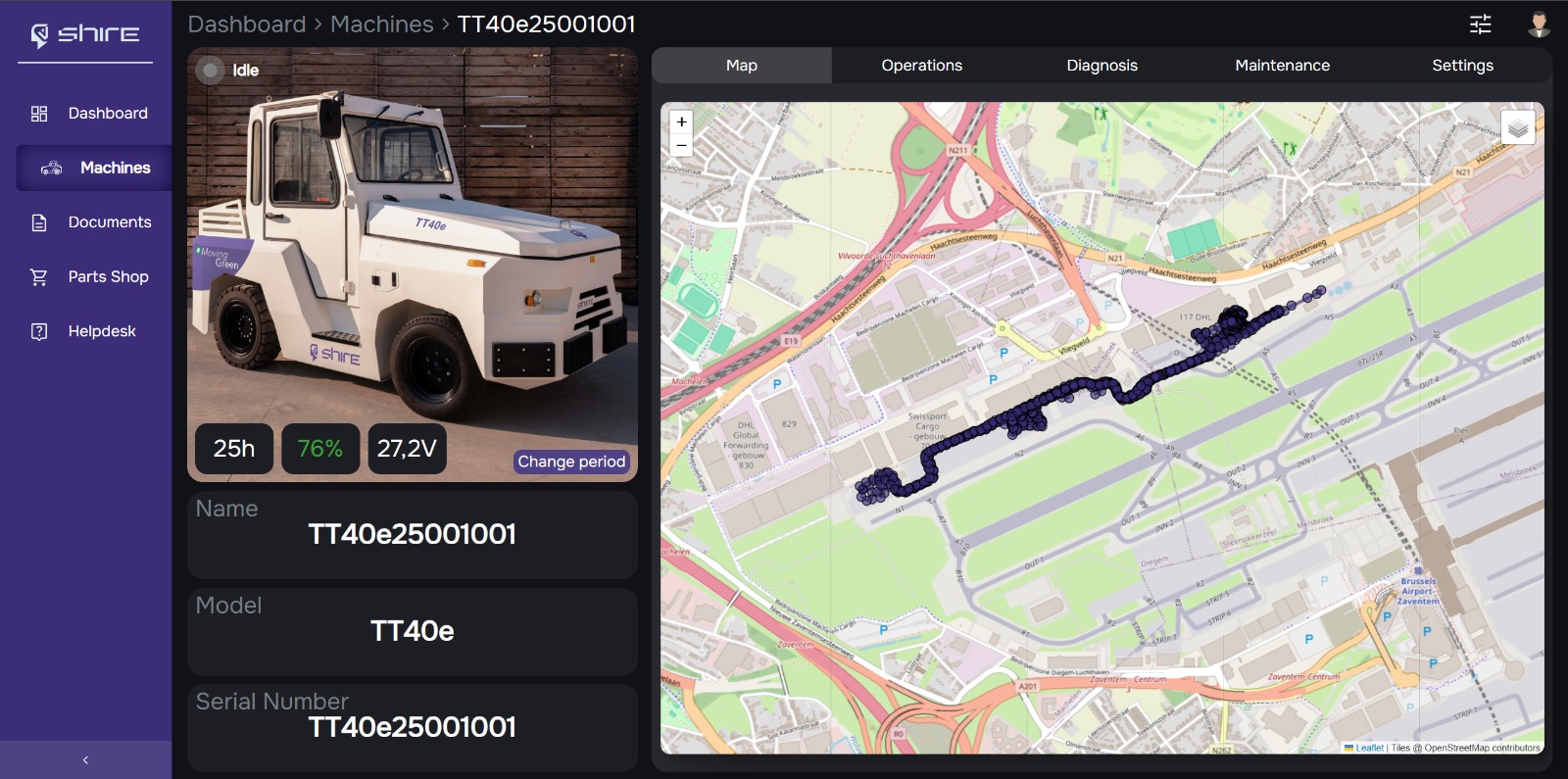Toggle the map layers control
1568x779 pixels.
point(1517,127)
